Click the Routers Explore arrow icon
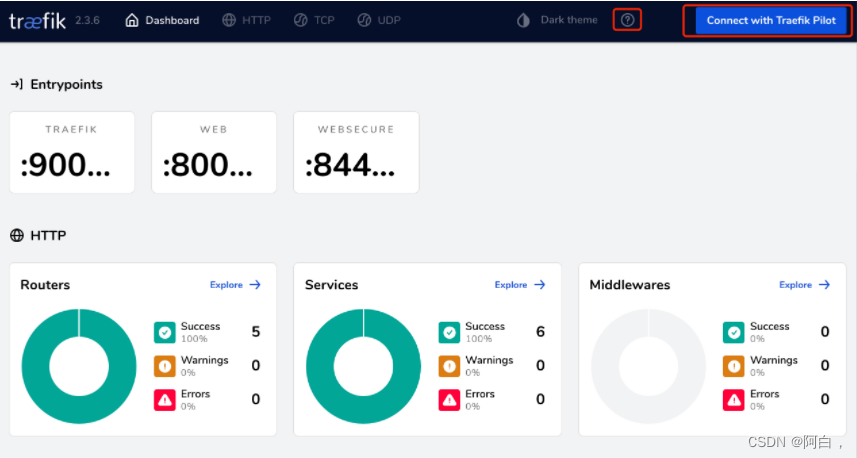 [x=255, y=285]
